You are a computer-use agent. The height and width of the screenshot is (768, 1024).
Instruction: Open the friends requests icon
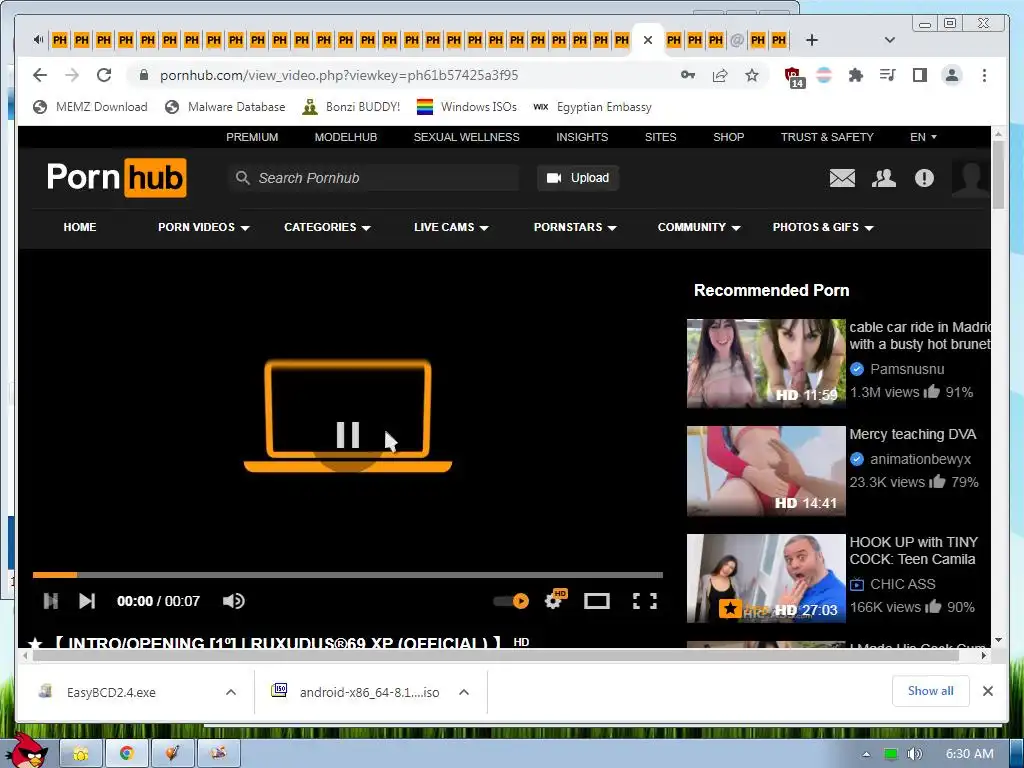click(x=884, y=178)
